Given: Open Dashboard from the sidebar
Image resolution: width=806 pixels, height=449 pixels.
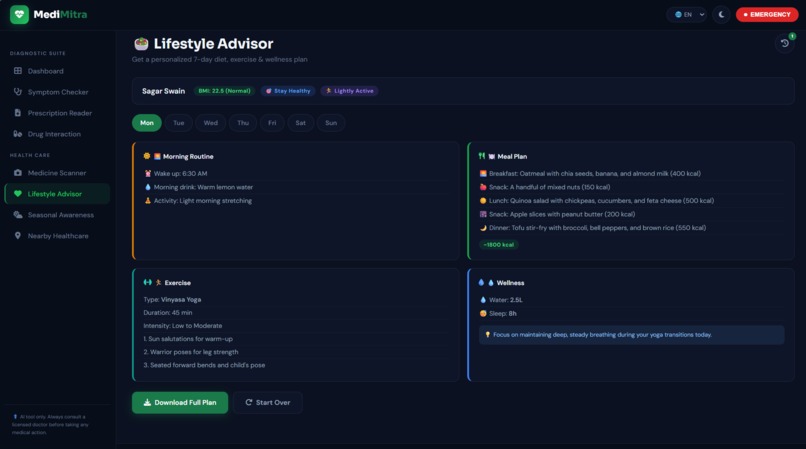Looking at the screenshot, I should click(x=57, y=71).
